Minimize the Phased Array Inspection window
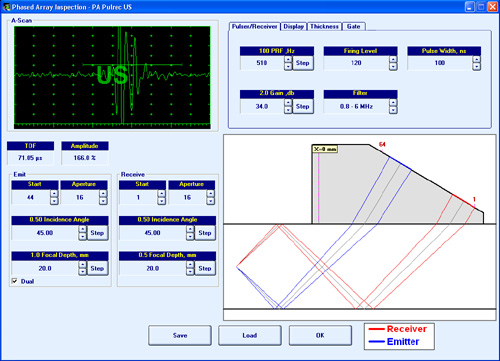 coord(470,7)
